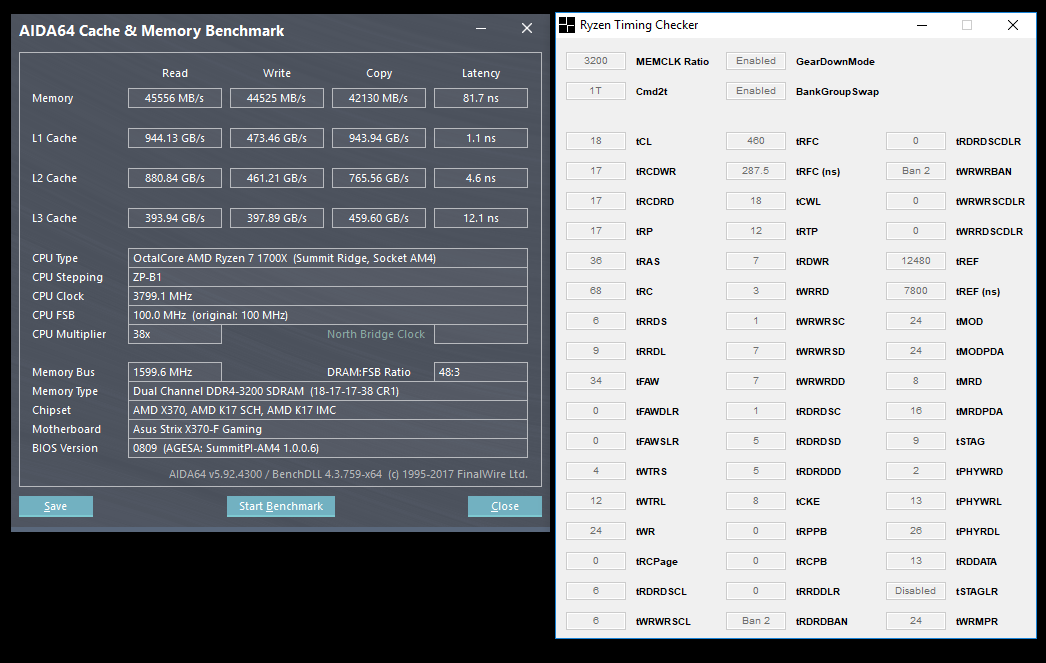Click the tCWL value field
Screen dimensions: 1046x663
click(x=756, y=201)
